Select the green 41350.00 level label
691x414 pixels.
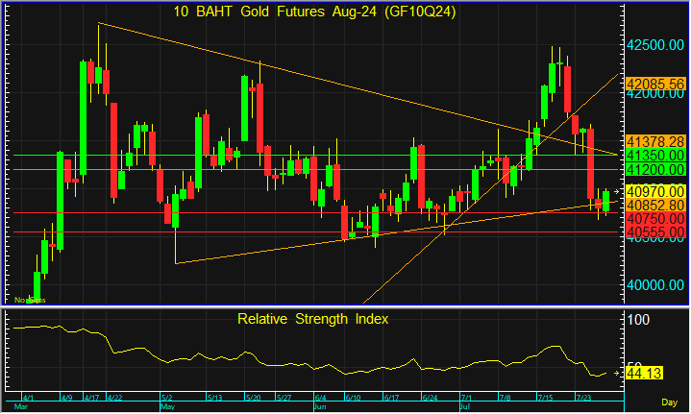click(653, 156)
